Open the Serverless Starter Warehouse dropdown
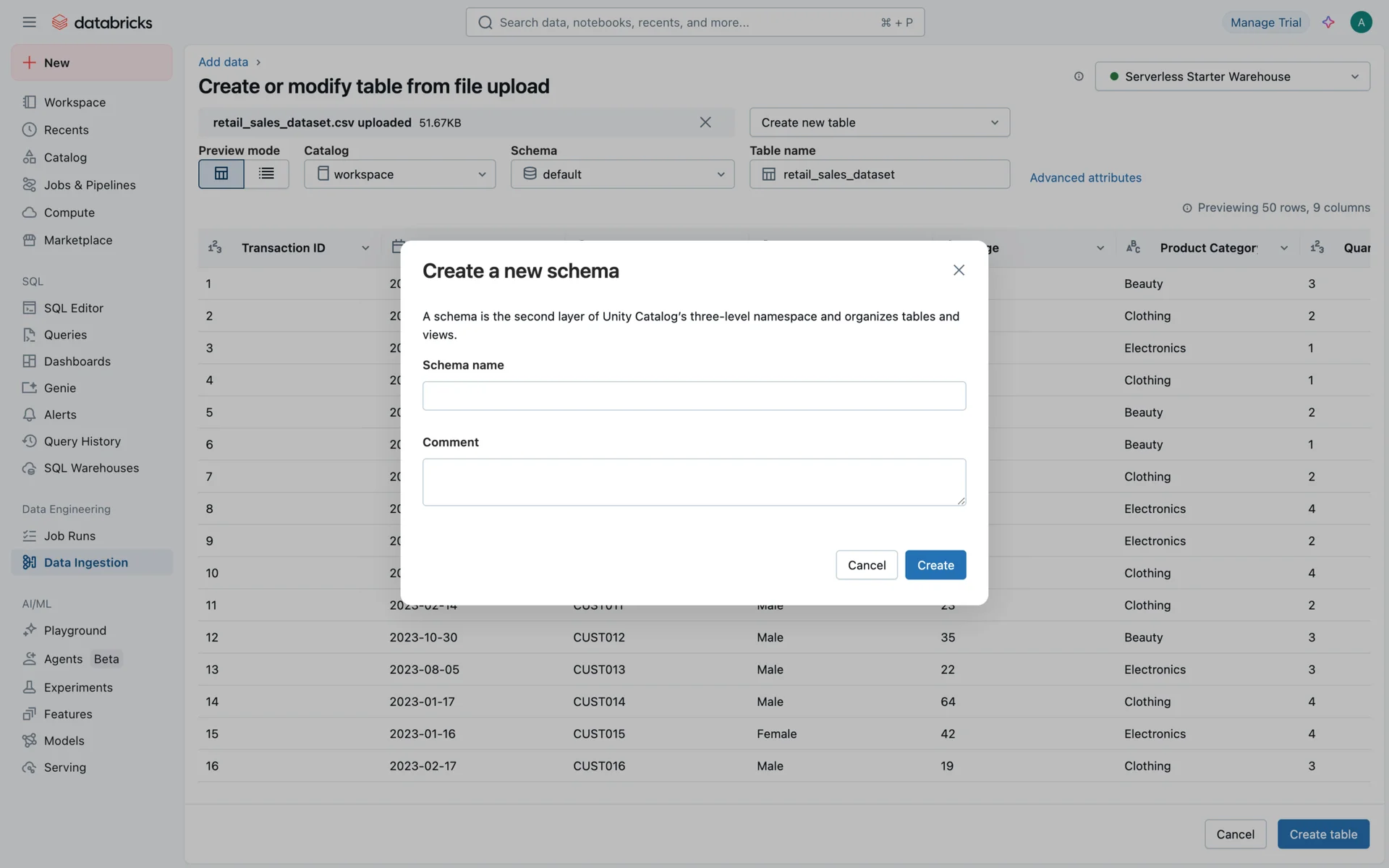 click(x=1232, y=77)
